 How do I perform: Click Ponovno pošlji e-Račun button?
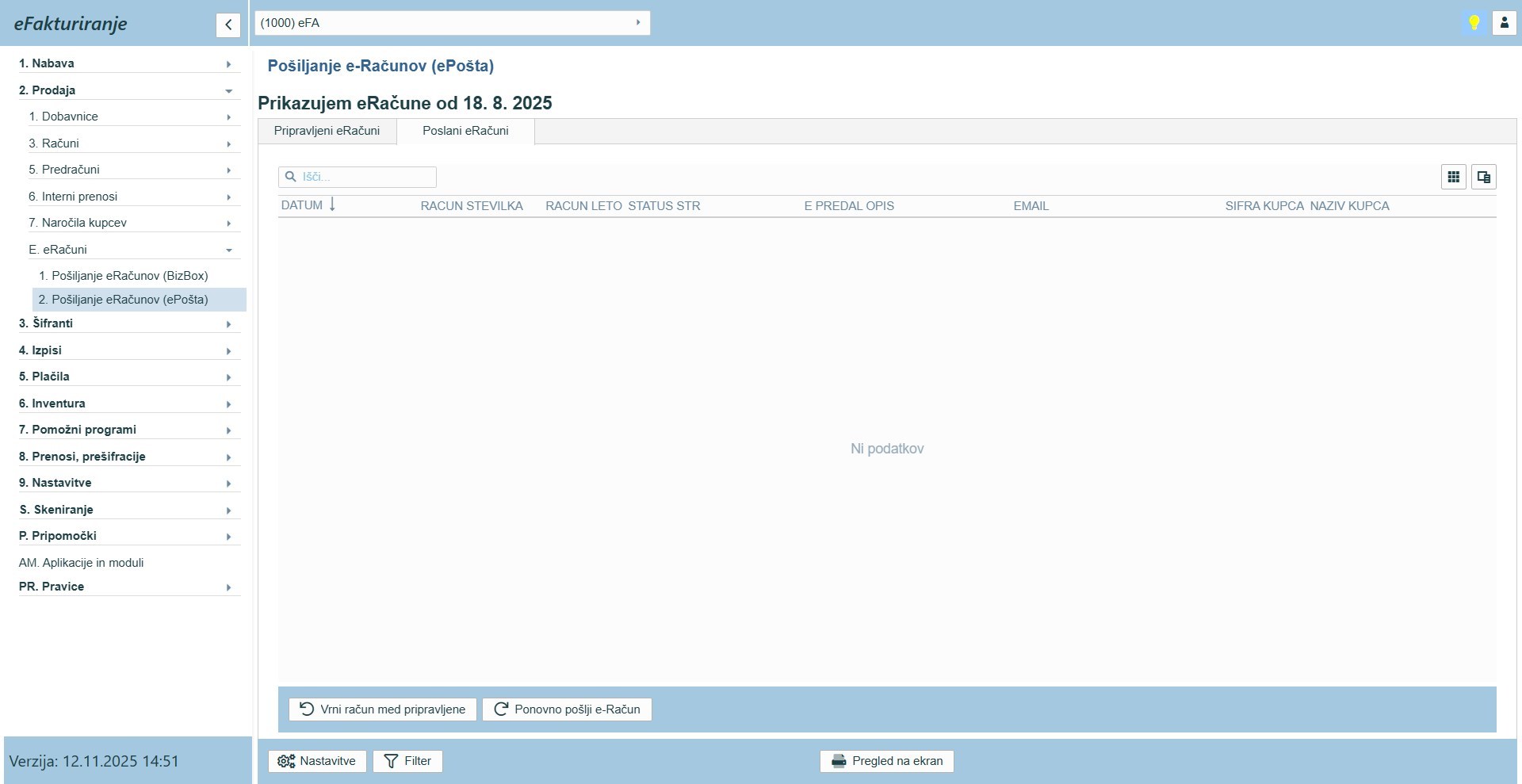pos(567,709)
